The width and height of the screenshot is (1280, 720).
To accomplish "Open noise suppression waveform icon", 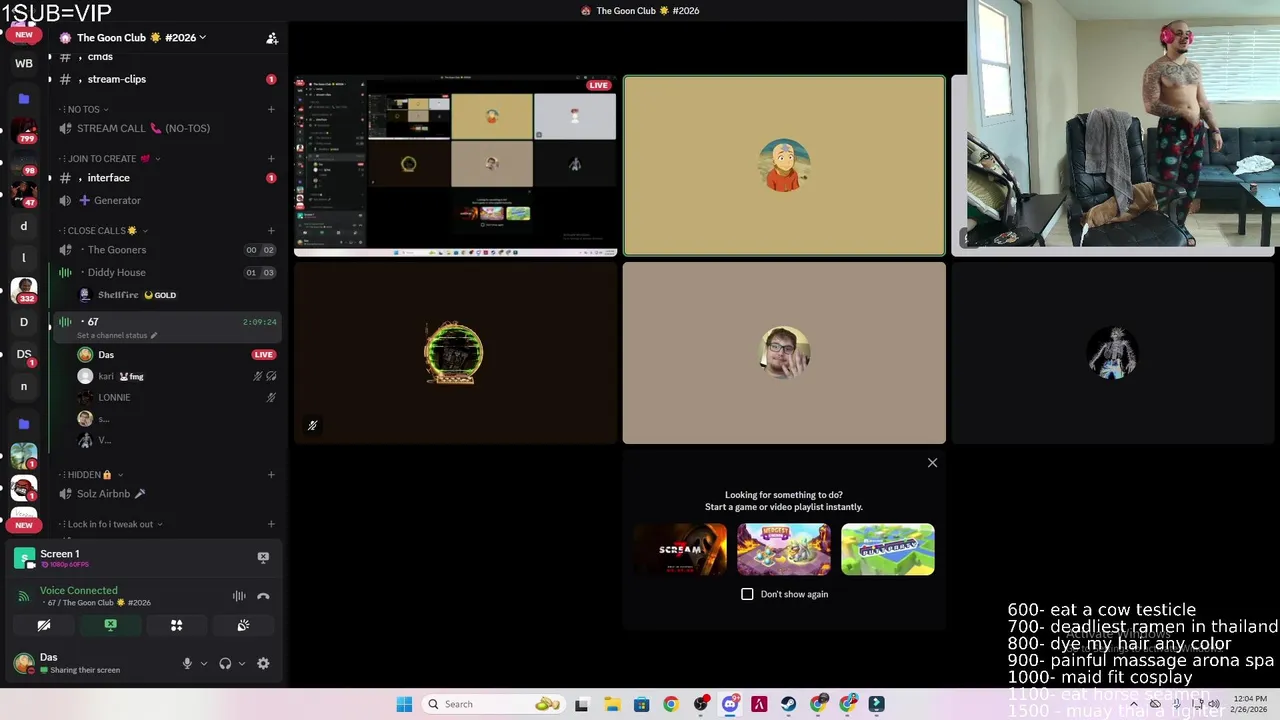I will pos(239,596).
